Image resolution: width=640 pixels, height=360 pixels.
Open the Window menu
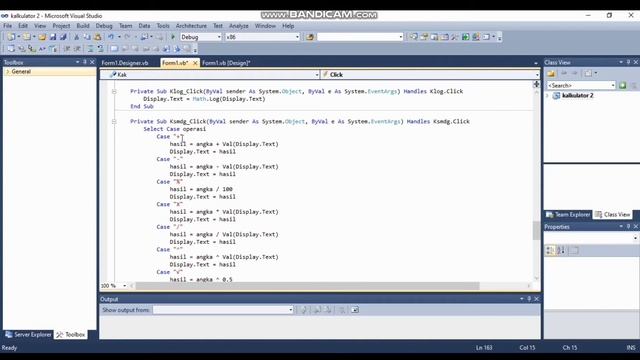pyautogui.click(x=265, y=26)
